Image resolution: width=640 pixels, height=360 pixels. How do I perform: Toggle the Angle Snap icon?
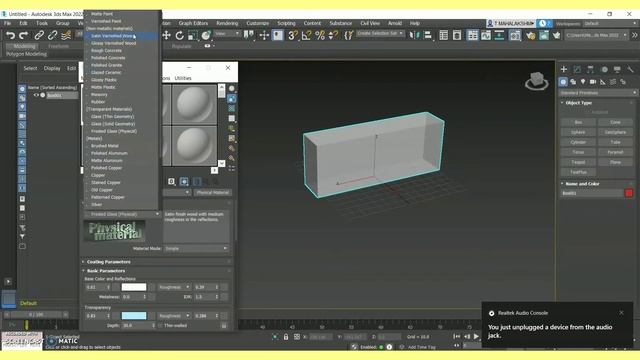(x=306, y=36)
